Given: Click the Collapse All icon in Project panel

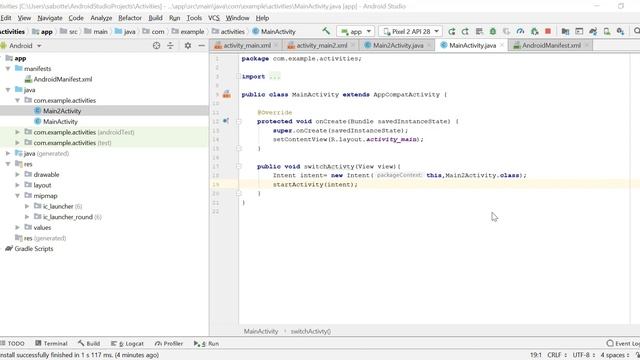Looking at the screenshot, I should click(x=171, y=46).
